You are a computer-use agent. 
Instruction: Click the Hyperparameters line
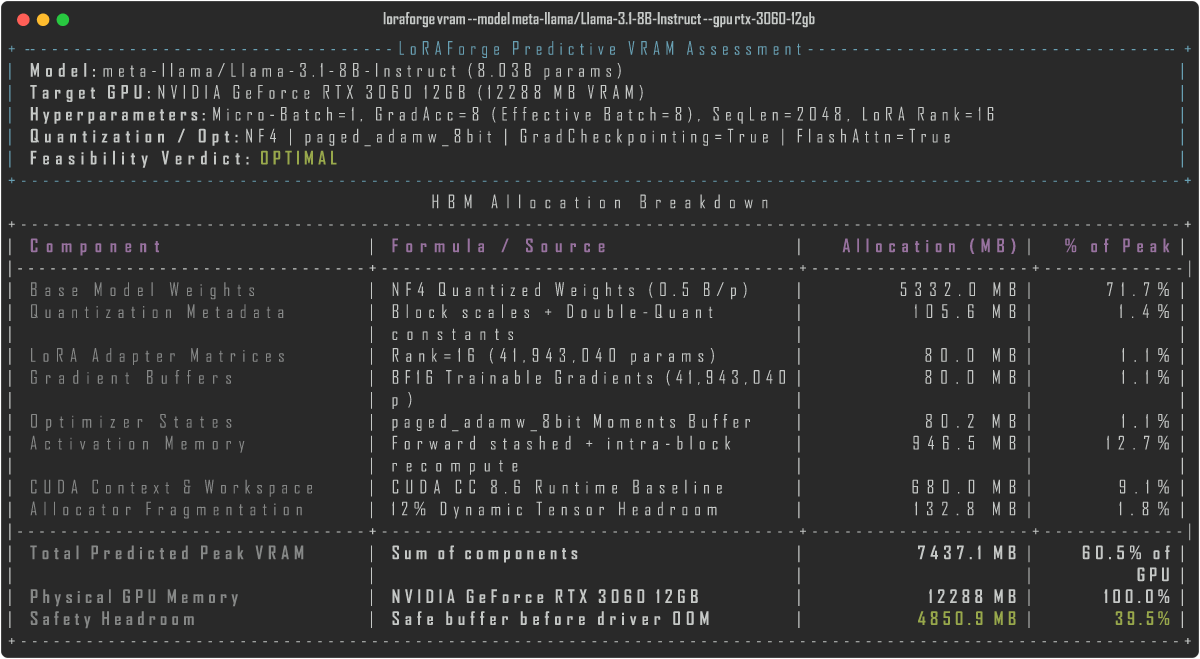(512, 115)
